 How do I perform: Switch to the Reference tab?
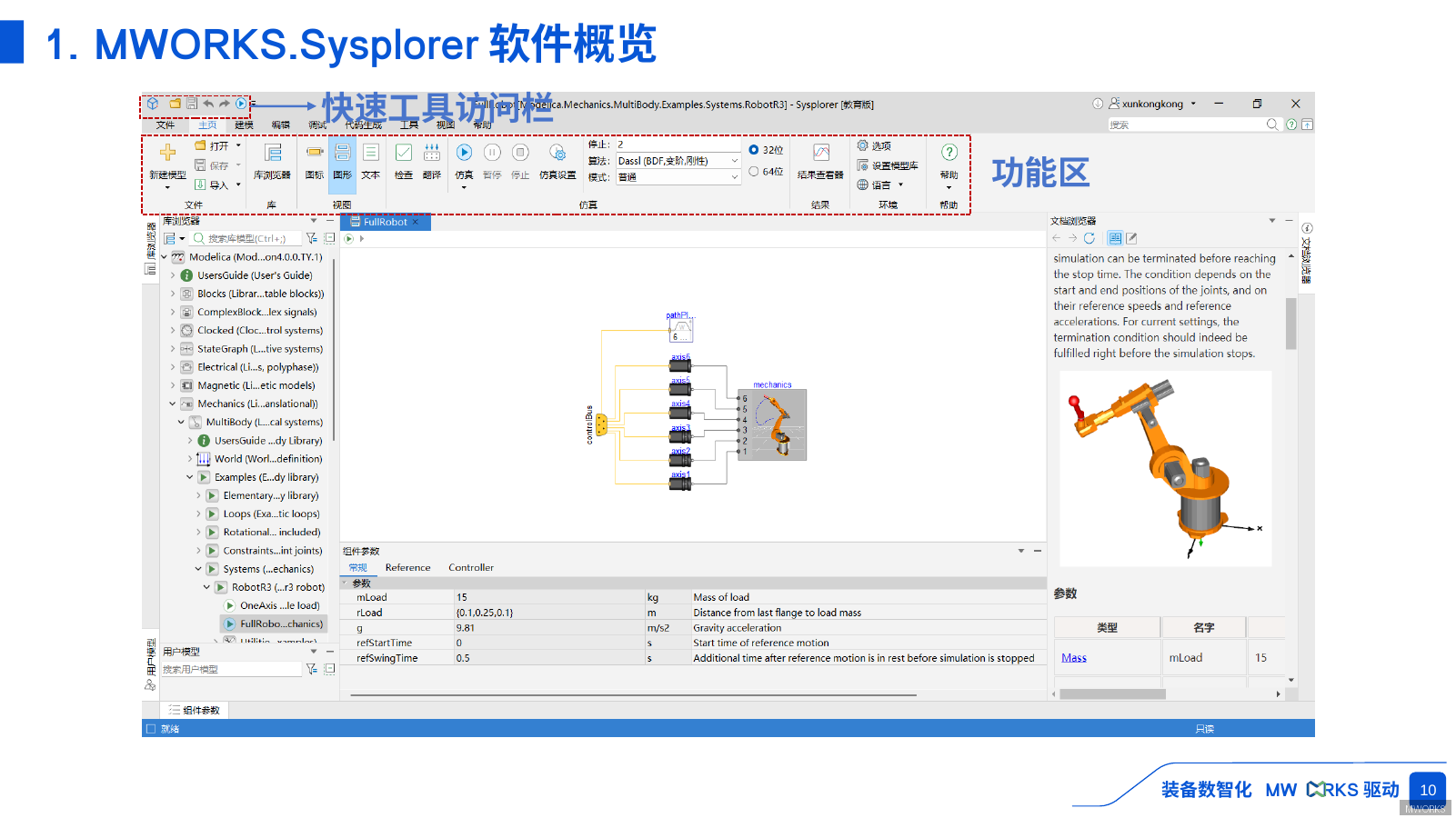(408, 567)
